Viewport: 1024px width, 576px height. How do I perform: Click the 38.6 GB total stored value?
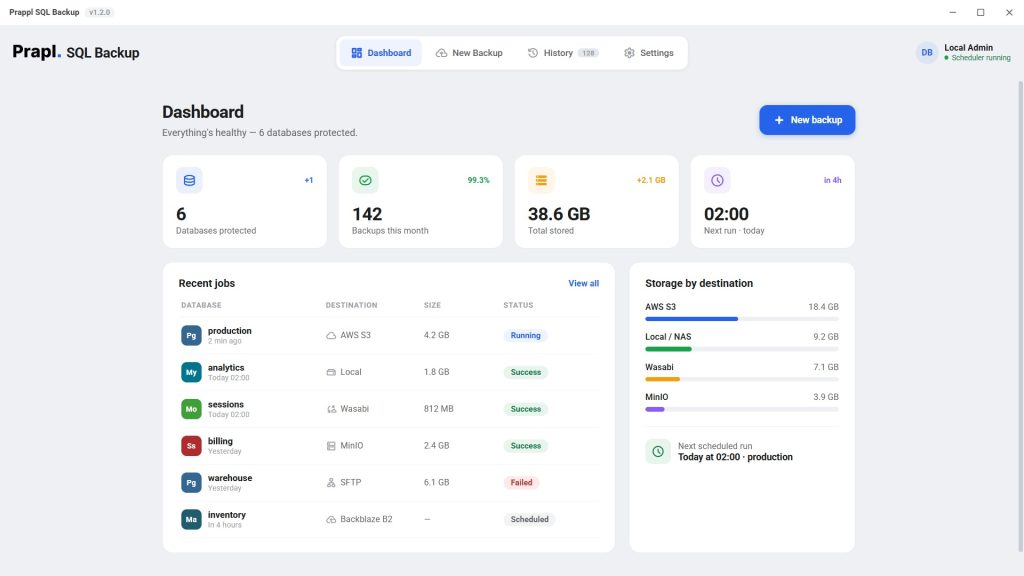click(x=559, y=214)
